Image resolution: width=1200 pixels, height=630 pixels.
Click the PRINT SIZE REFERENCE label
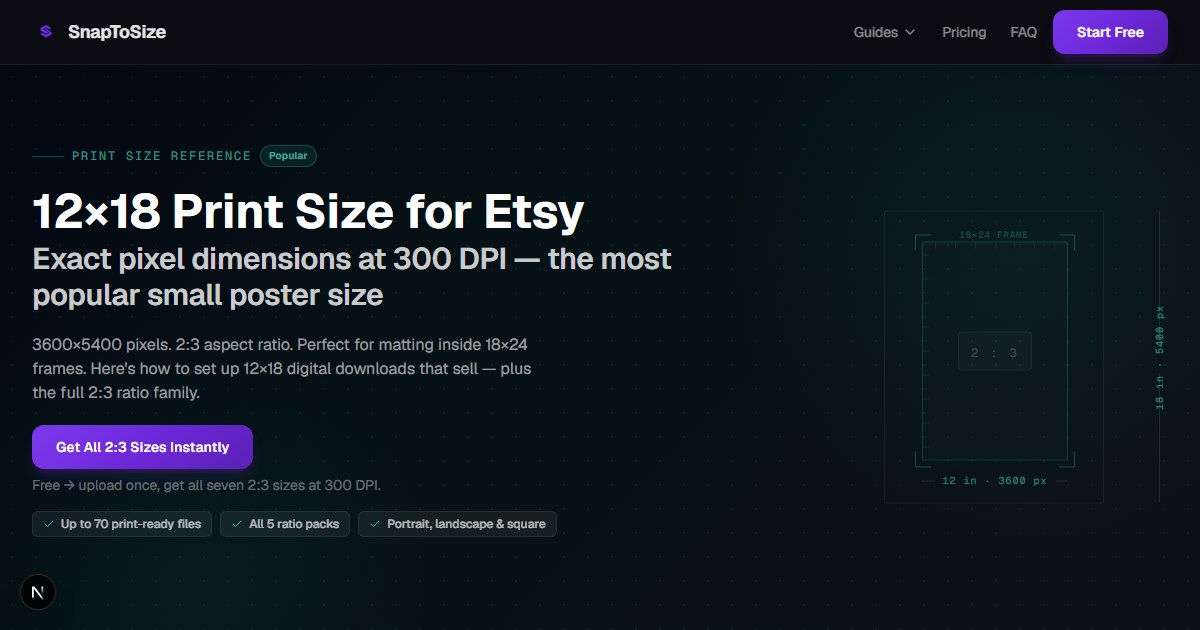(162, 156)
